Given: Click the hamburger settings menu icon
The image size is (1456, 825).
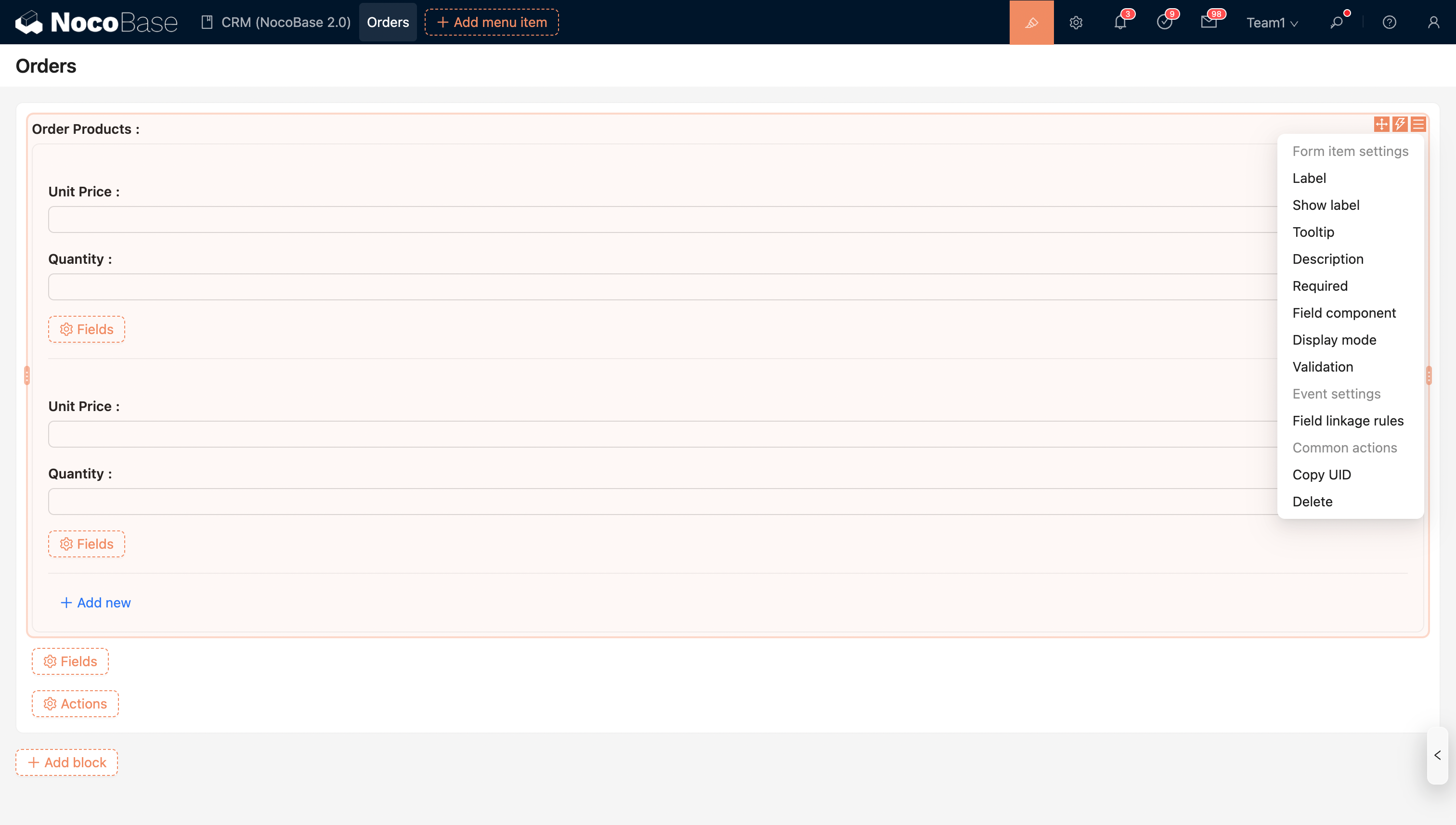Looking at the screenshot, I should [1418, 124].
